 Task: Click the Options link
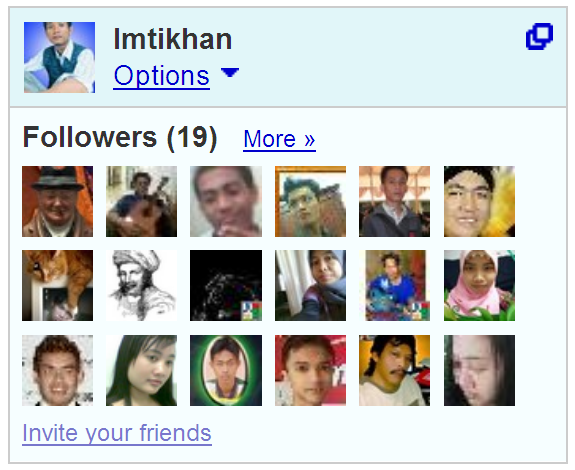tap(162, 76)
